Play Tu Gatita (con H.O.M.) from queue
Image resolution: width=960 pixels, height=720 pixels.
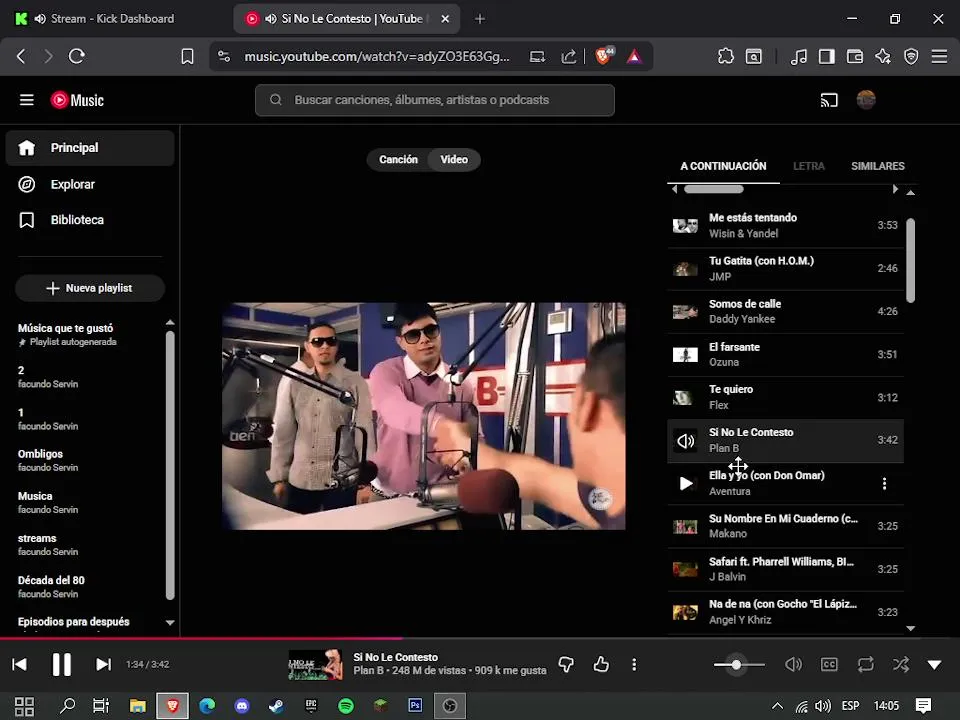point(786,268)
